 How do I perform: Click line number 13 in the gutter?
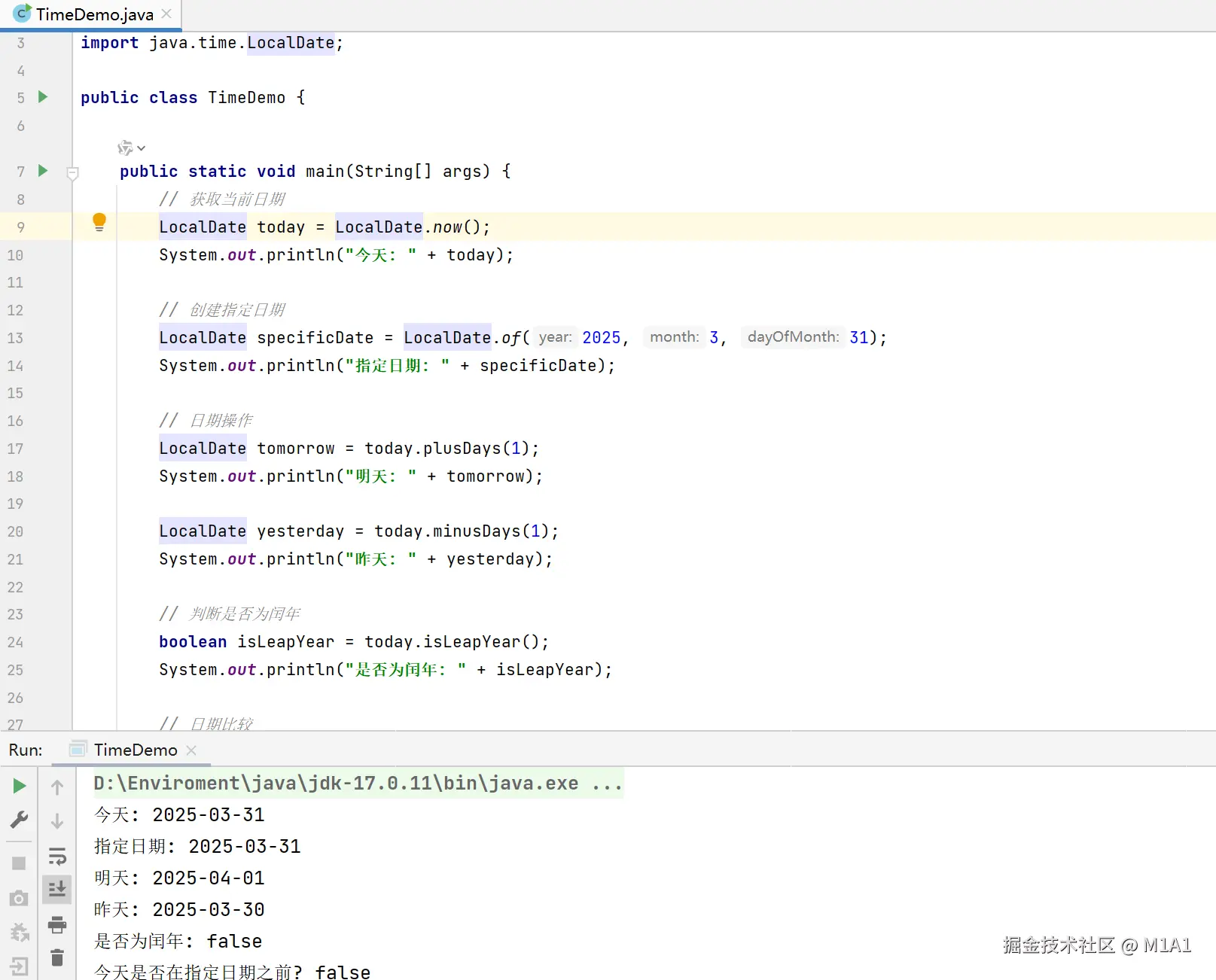15,338
